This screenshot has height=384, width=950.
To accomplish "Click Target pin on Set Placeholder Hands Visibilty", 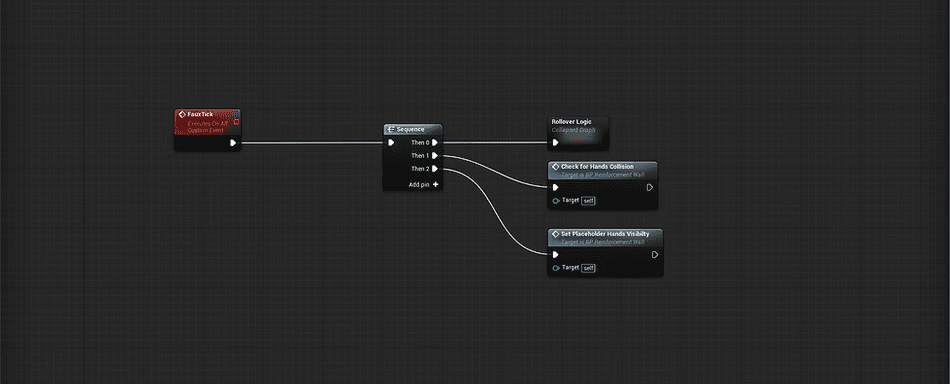I will [x=556, y=268].
